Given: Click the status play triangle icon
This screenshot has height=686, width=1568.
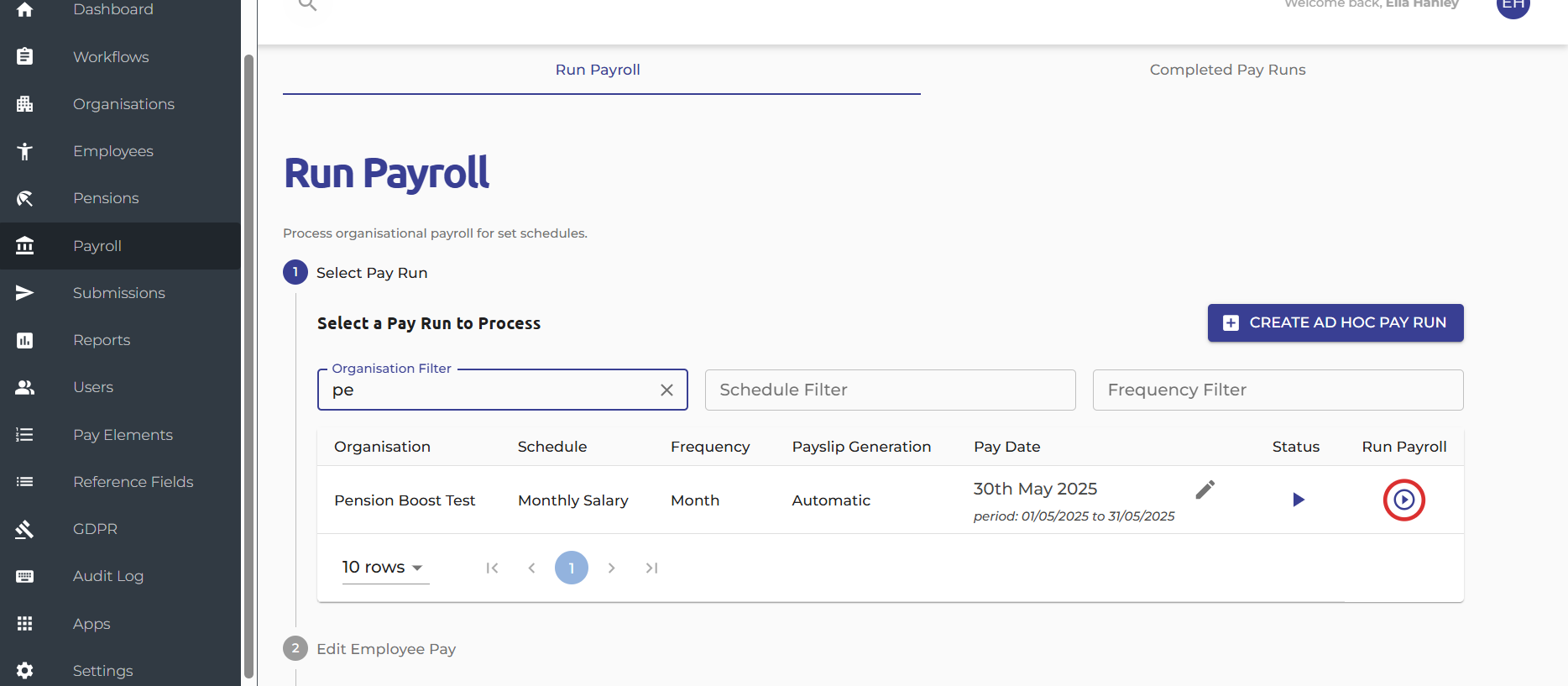Looking at the screenshot, I should (1299, 500).
